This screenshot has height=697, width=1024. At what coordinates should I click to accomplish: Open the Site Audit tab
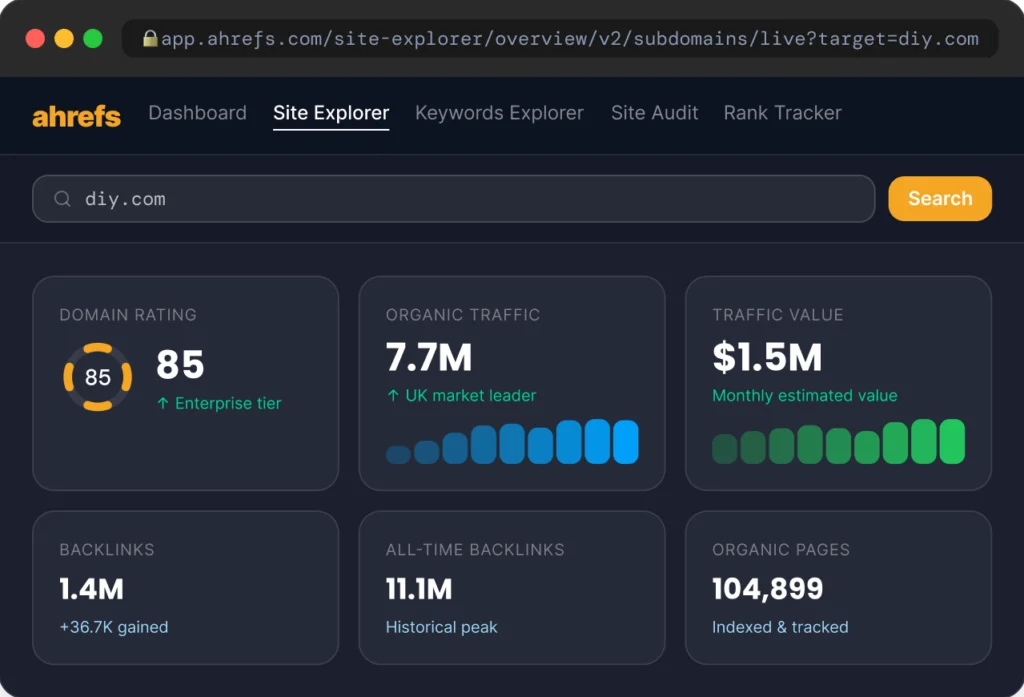[x=654, y=113]
